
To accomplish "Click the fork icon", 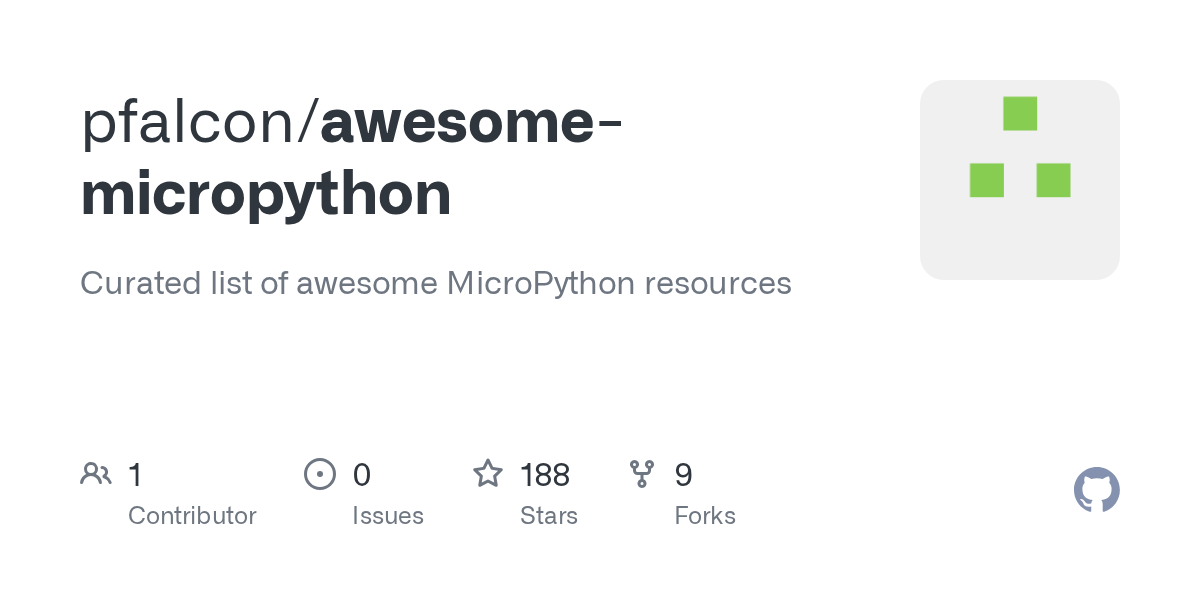I will tap(642, 474).
